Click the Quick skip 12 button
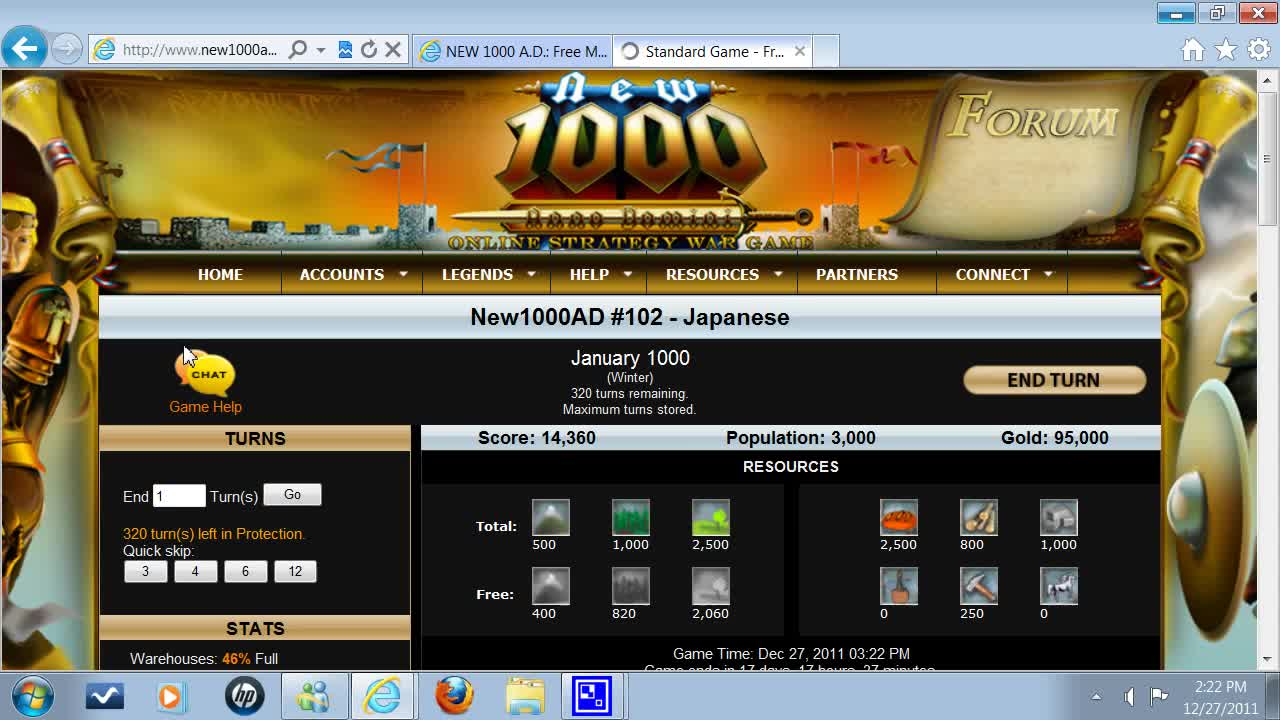 click(x=295, y=571)
